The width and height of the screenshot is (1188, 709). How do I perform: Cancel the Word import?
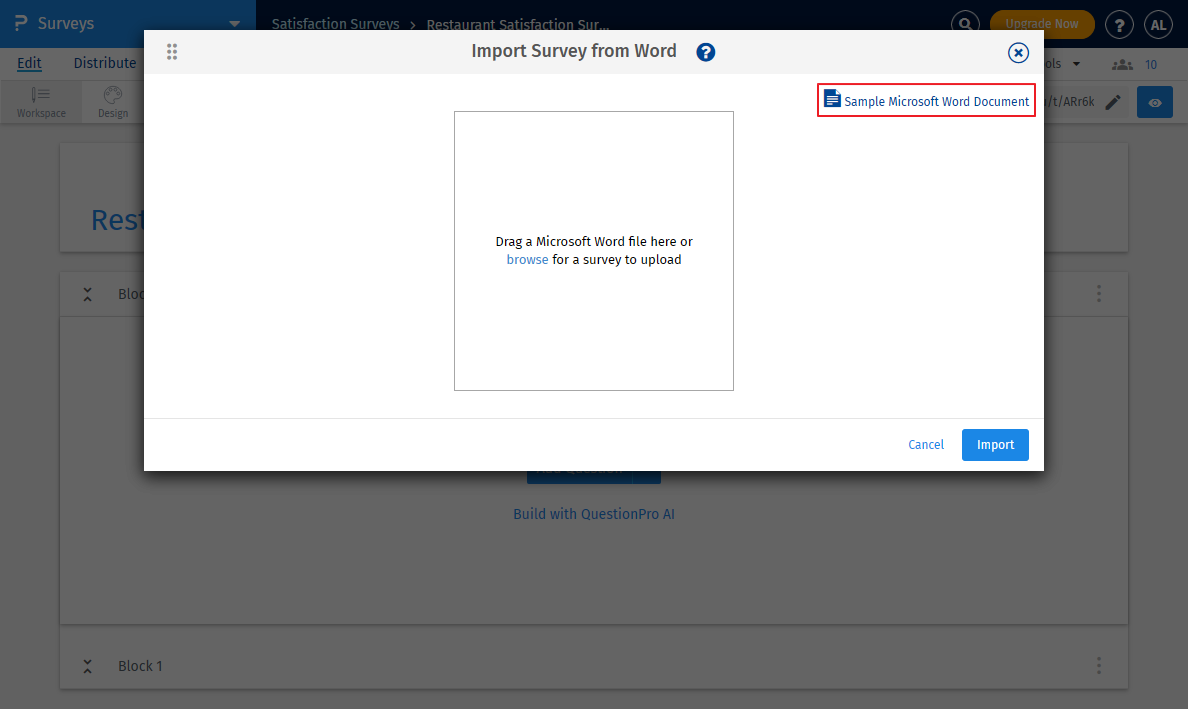pyautogui.click(x=925, y=444)
